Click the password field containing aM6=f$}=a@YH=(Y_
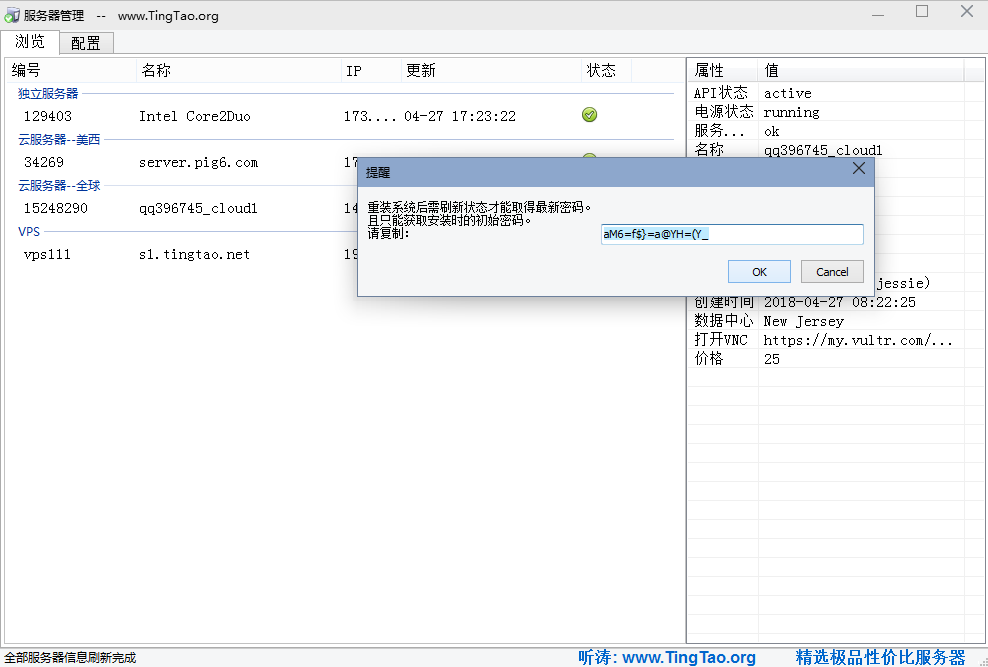The height and width of the screenshot is (667, 988). (x=732, y=234)
